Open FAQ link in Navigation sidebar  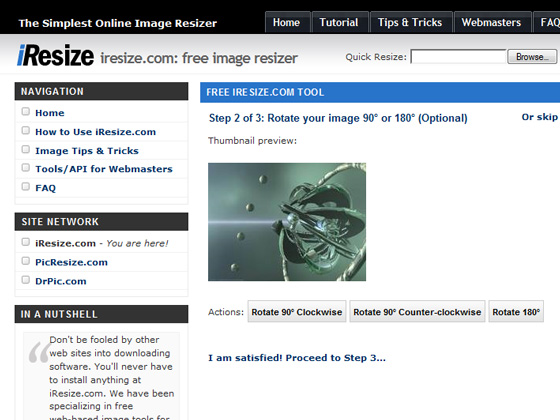point(45,188)
